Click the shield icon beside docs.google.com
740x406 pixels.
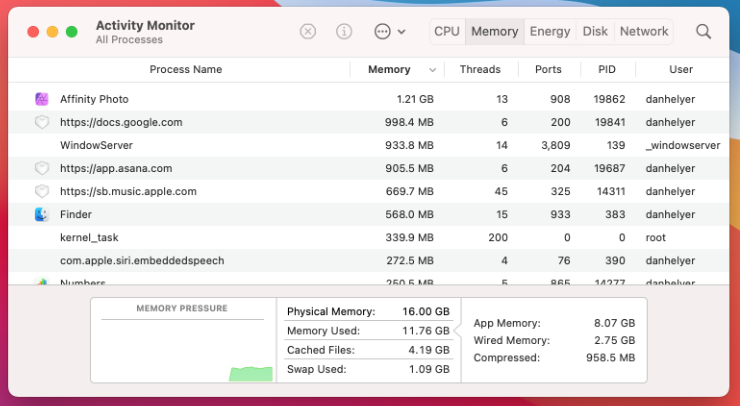click(x=42, y=122)
